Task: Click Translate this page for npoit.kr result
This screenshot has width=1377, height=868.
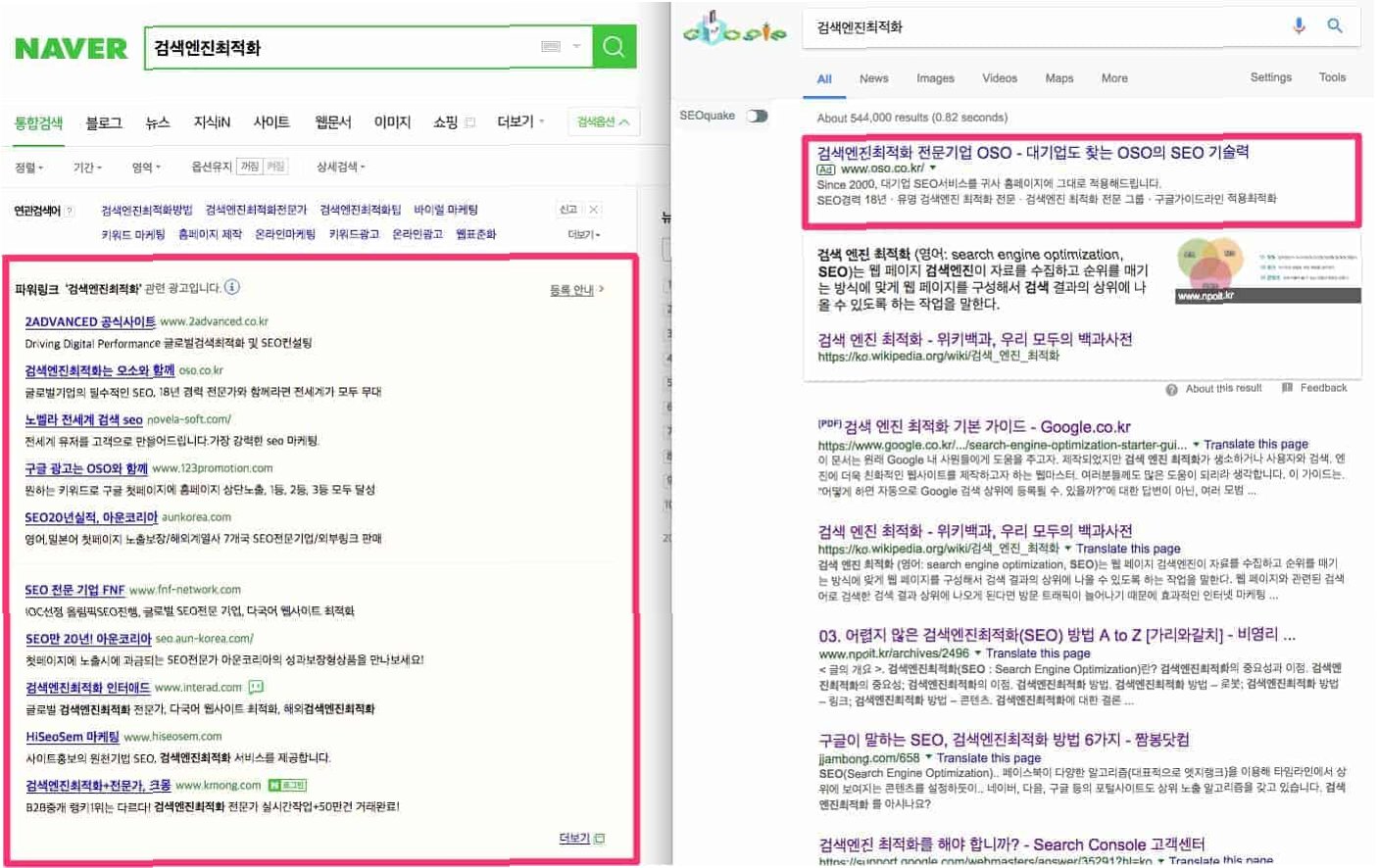Action: coord(1038,653)
